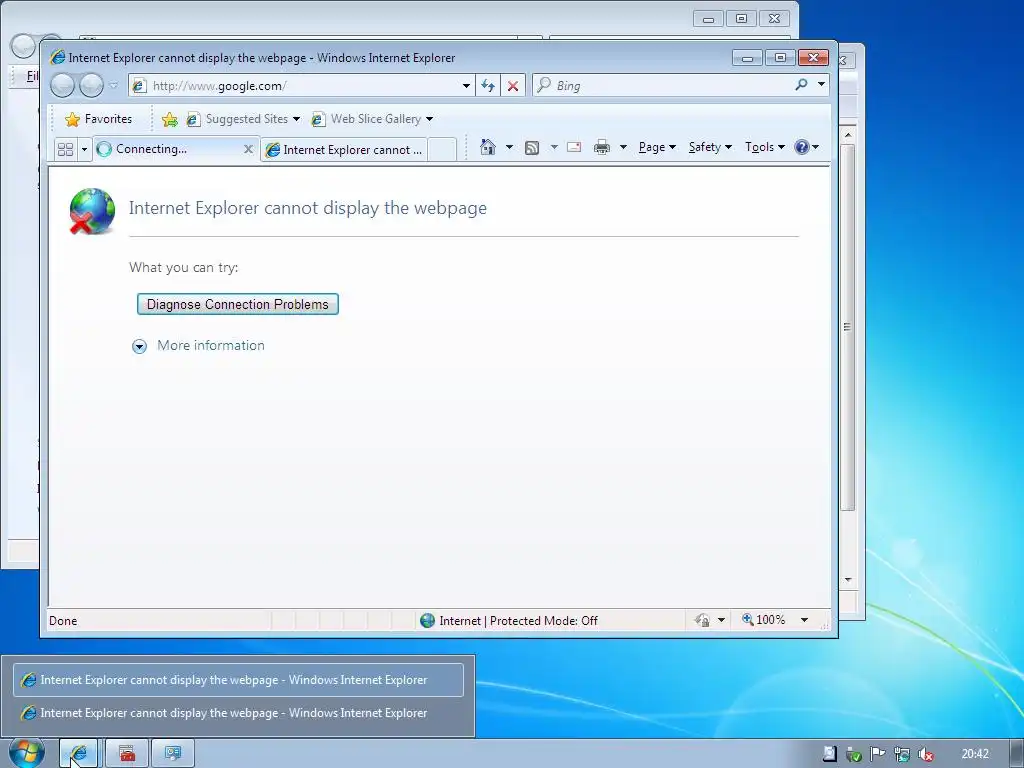Screen dimensions: 1024x768
Task: Click the Show desktop button
Action: click(x=1017, y=754)
